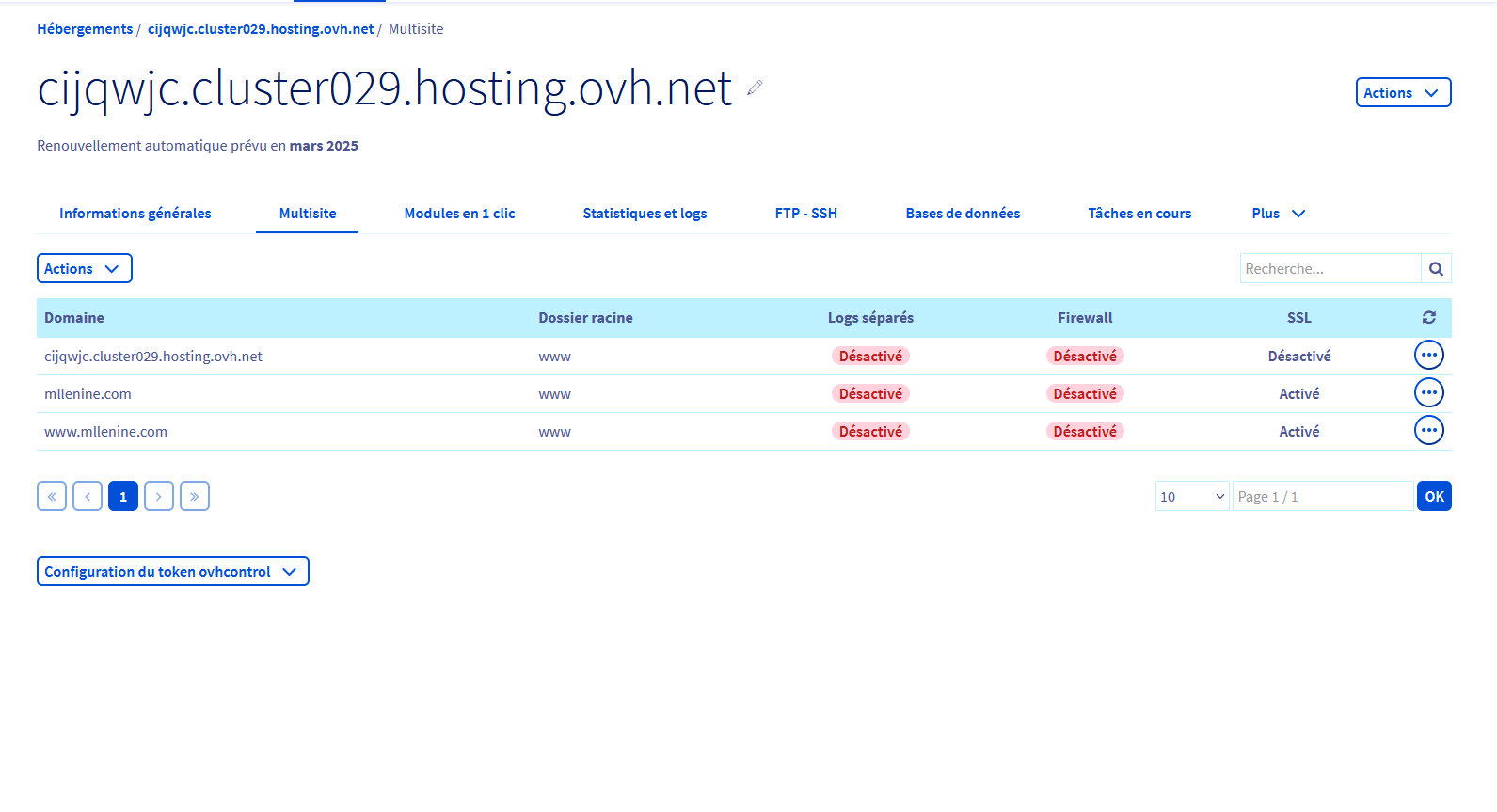Expand Configuration du token ovhcontrol

pyautogui.click(x=172, y=572)
